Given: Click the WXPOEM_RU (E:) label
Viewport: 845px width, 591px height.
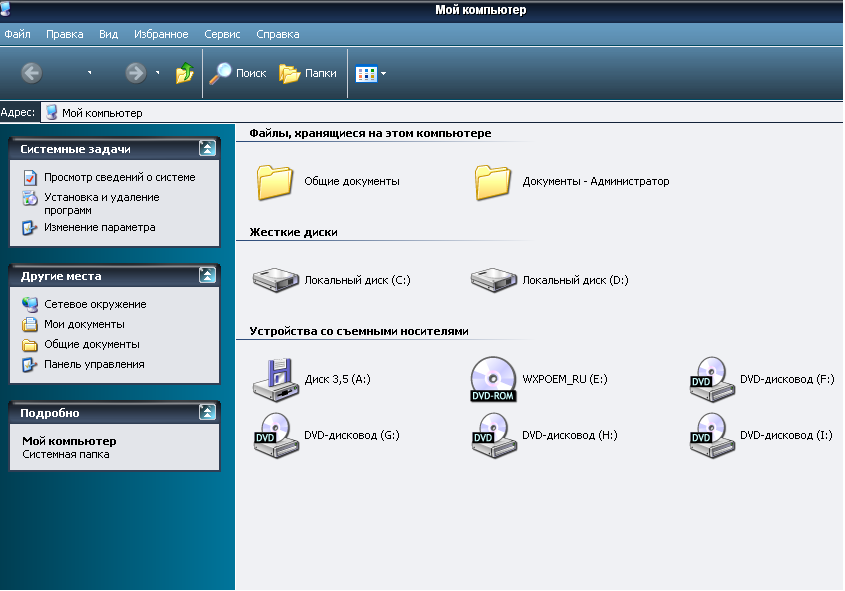Looking at the screenshot, I should pyautogui.click(x=565, y=379).
